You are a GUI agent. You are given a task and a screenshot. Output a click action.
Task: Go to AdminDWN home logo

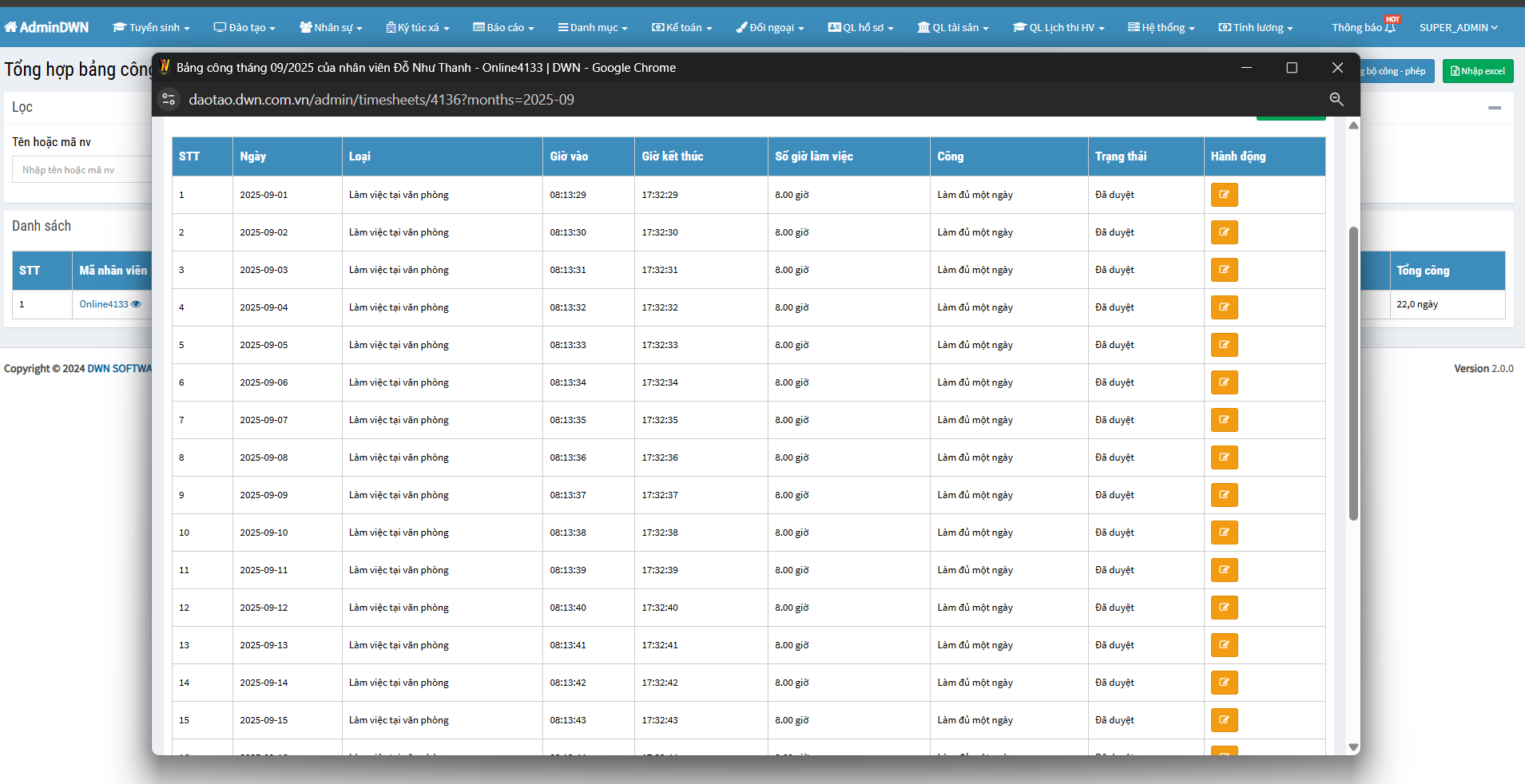point(46,27)
